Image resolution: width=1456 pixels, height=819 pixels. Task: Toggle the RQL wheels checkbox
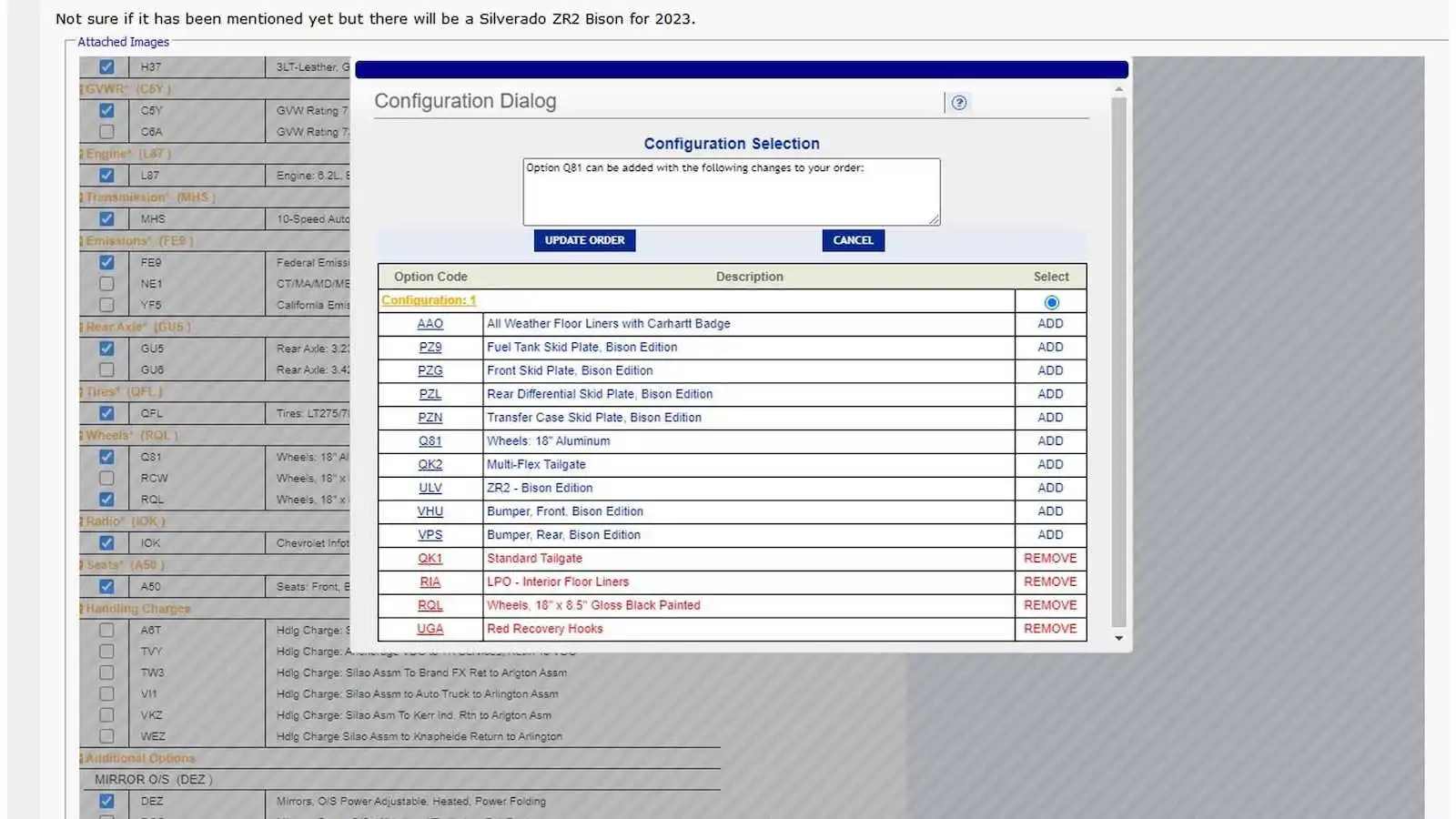[x=106, y=500]
